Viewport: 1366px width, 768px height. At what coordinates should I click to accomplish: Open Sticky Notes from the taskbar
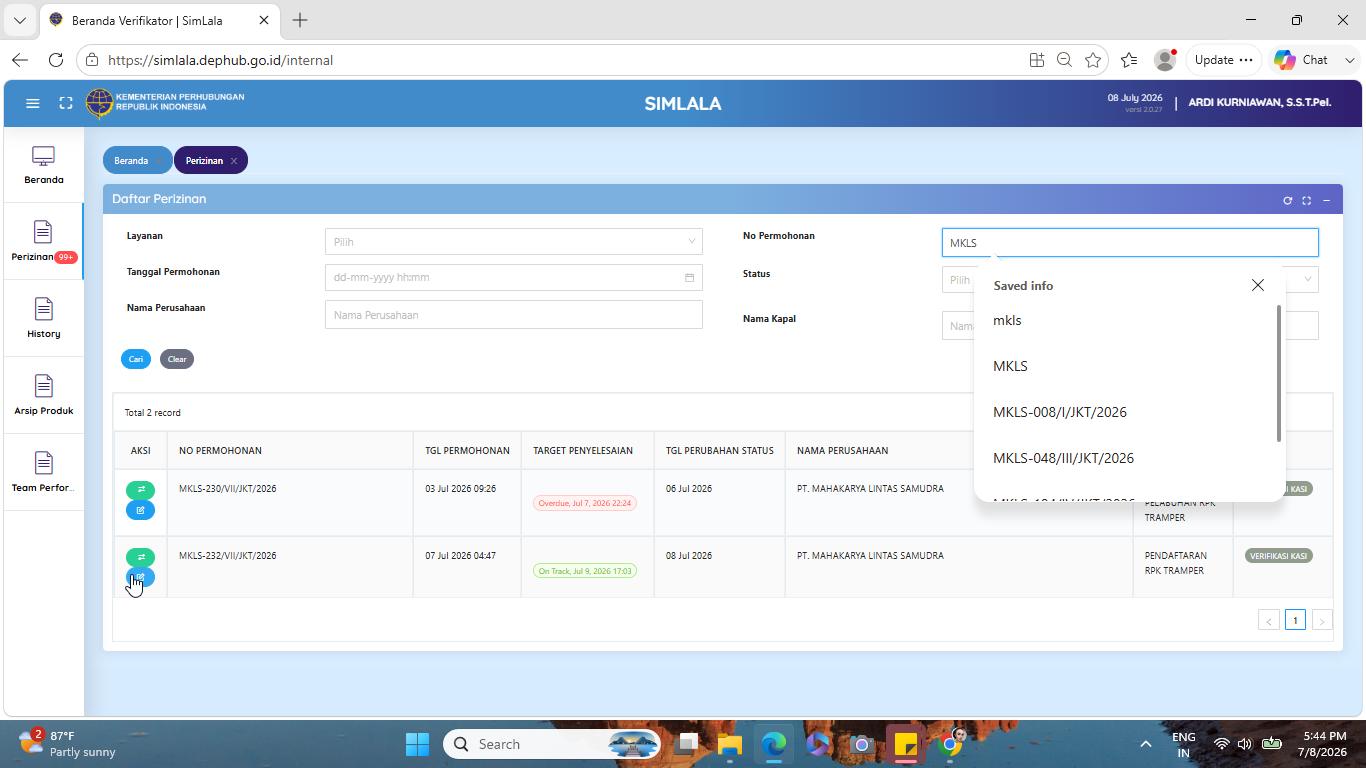(906, 744)
